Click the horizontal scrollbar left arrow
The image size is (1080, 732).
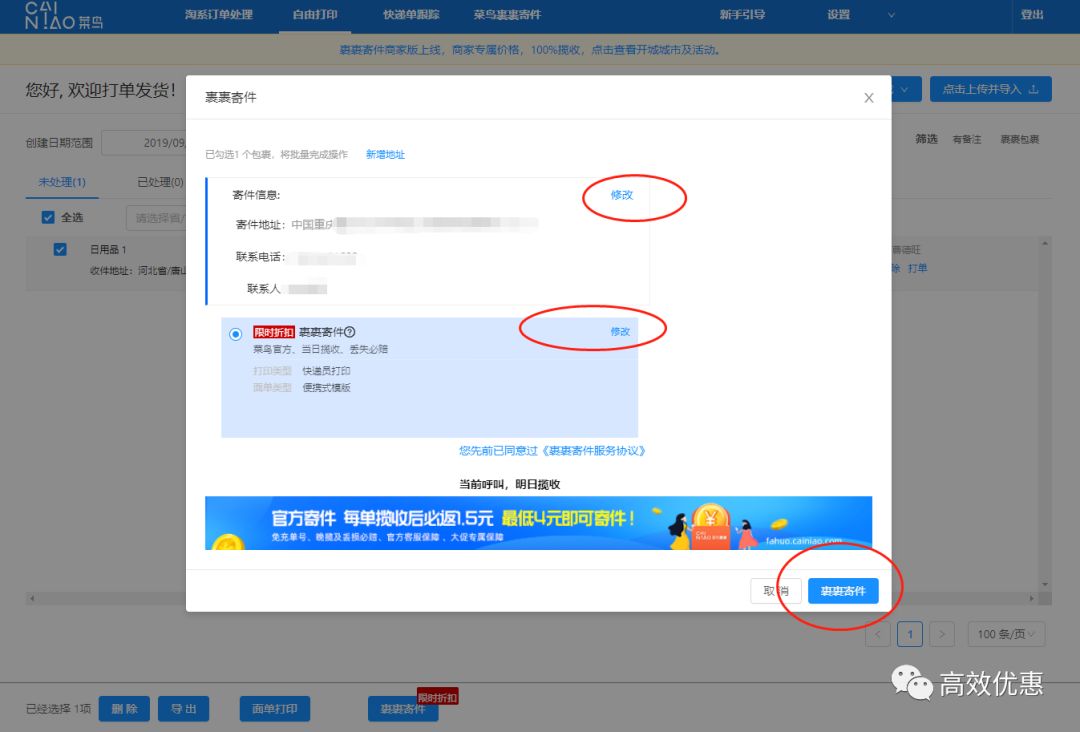[32, 598]
